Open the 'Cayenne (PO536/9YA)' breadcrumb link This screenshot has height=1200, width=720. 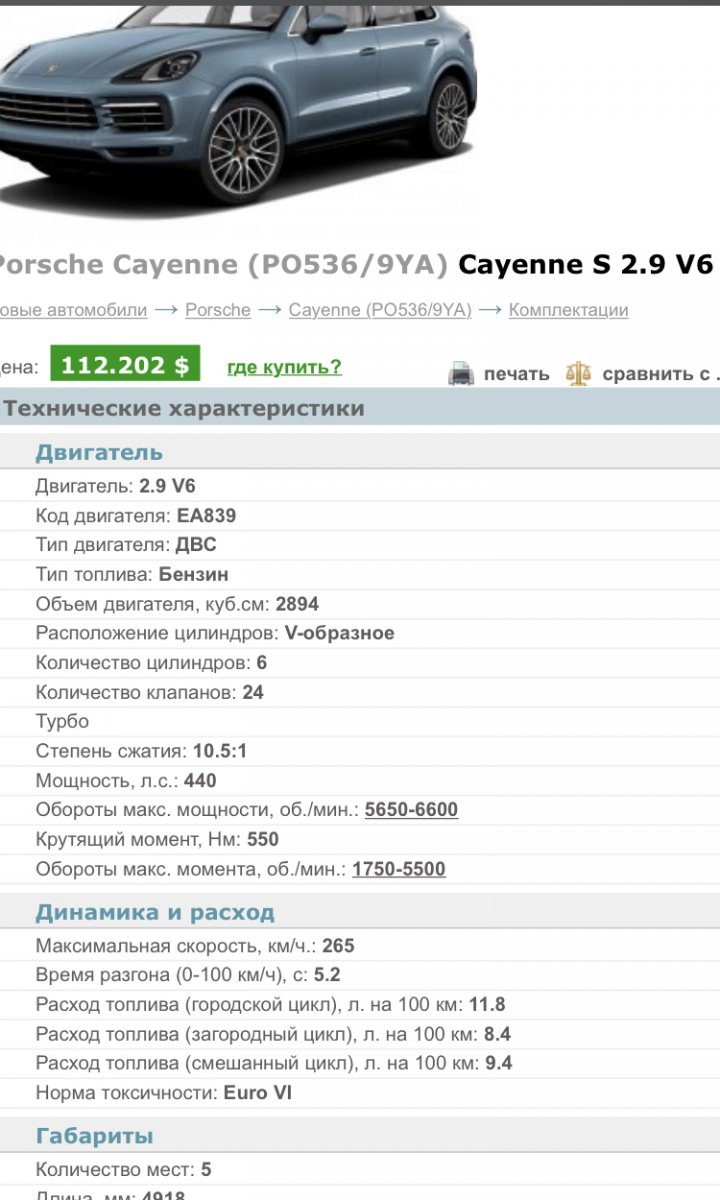click(380, 310)
